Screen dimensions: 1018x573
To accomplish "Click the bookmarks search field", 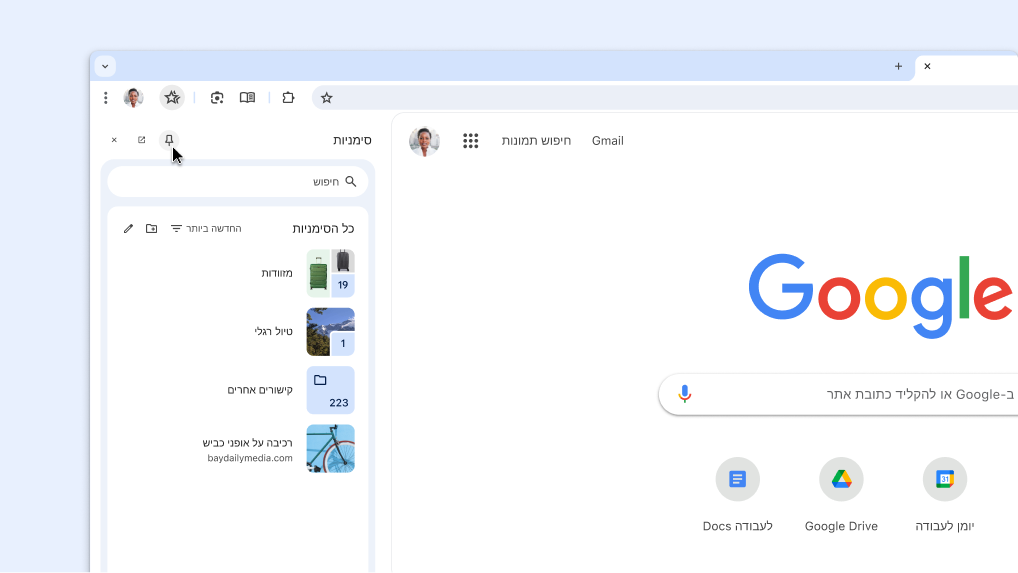I will coord(238,182).
